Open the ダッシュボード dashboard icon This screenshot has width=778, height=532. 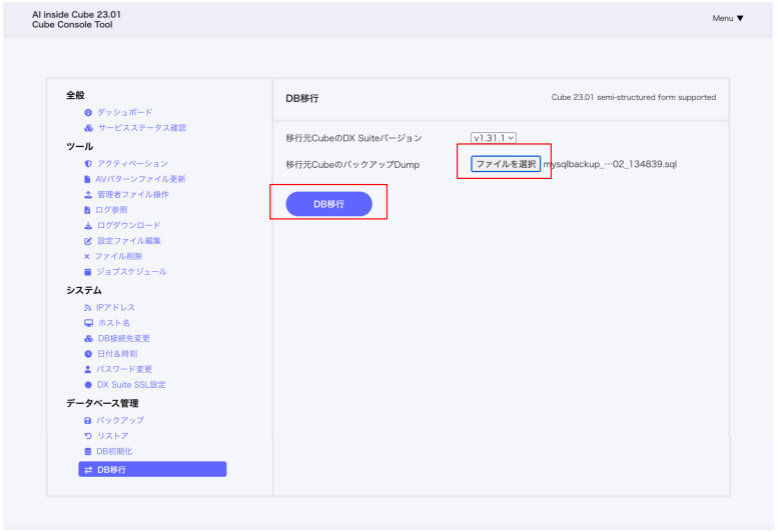click(88, 112)
